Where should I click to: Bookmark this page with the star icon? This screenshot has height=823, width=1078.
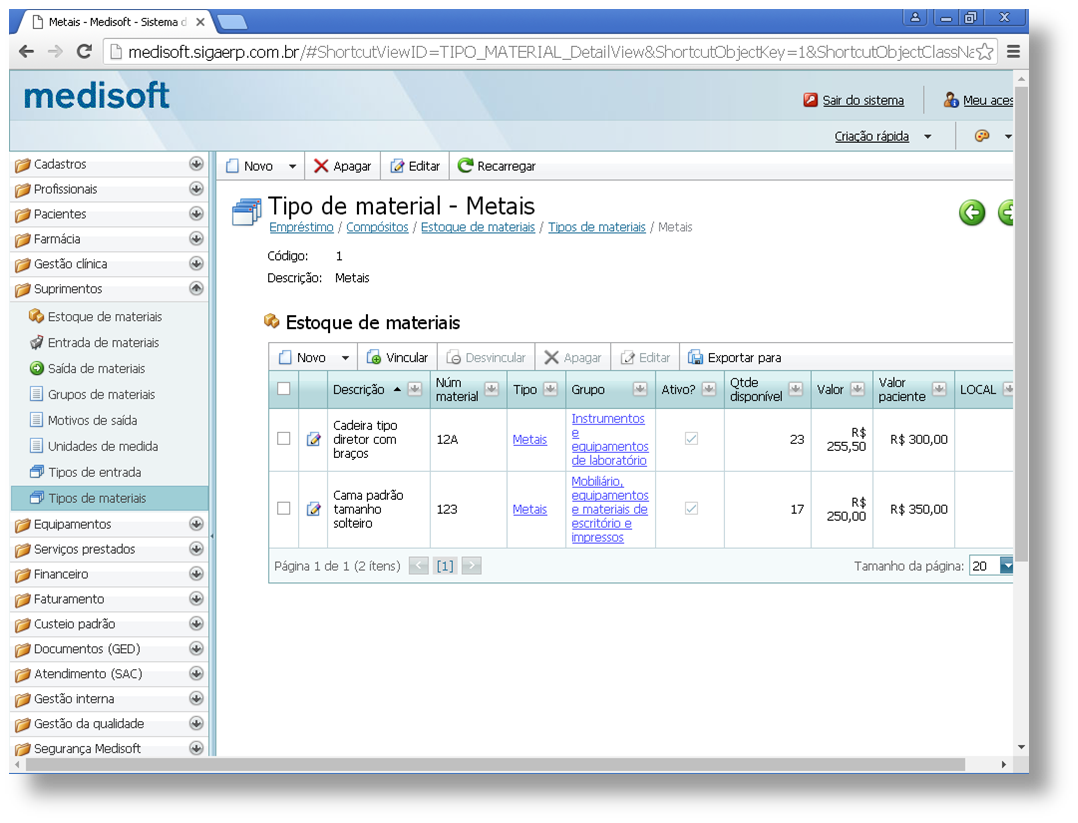(984, 52)
